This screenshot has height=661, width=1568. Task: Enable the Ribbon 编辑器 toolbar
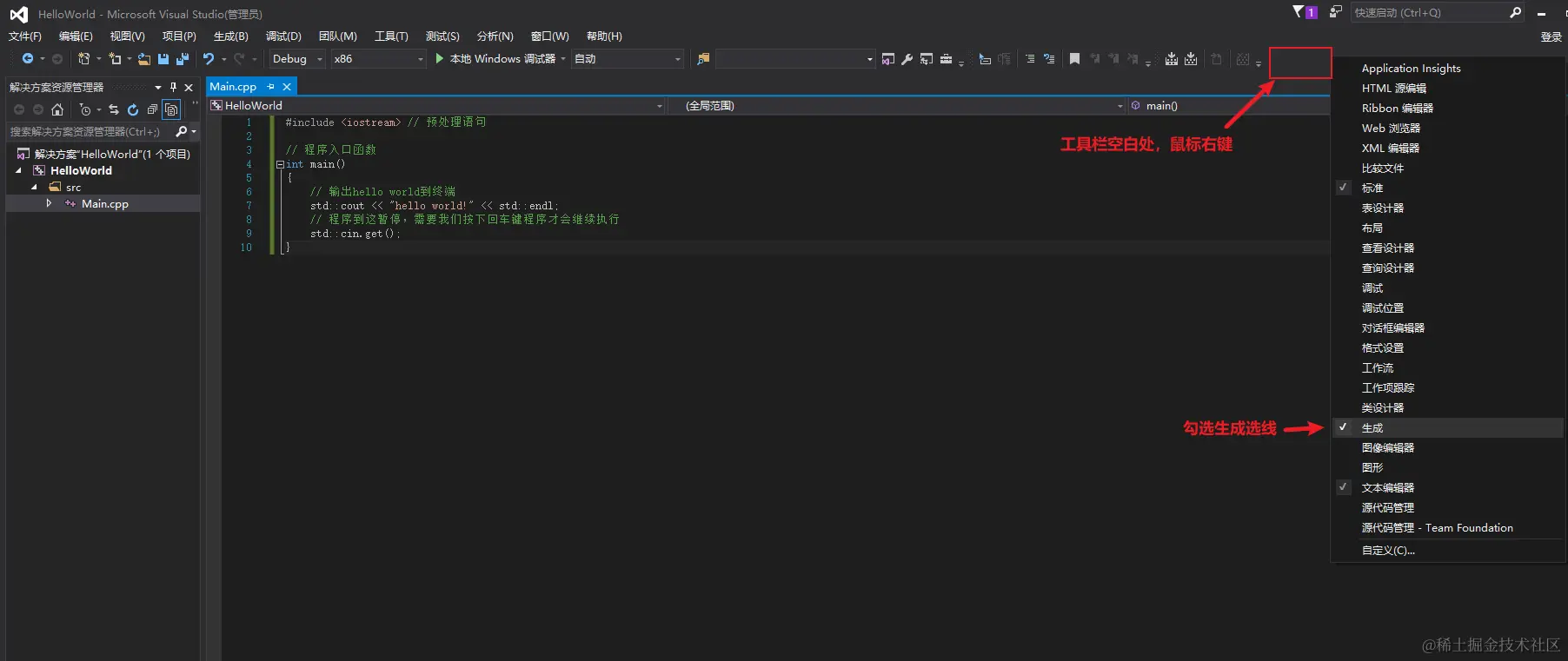1447,108
